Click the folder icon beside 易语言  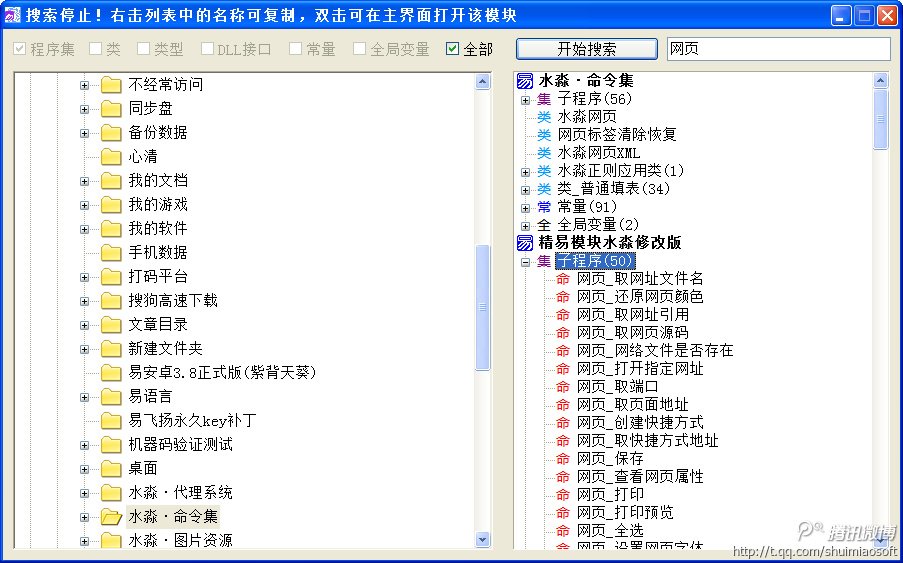[111, 397]
